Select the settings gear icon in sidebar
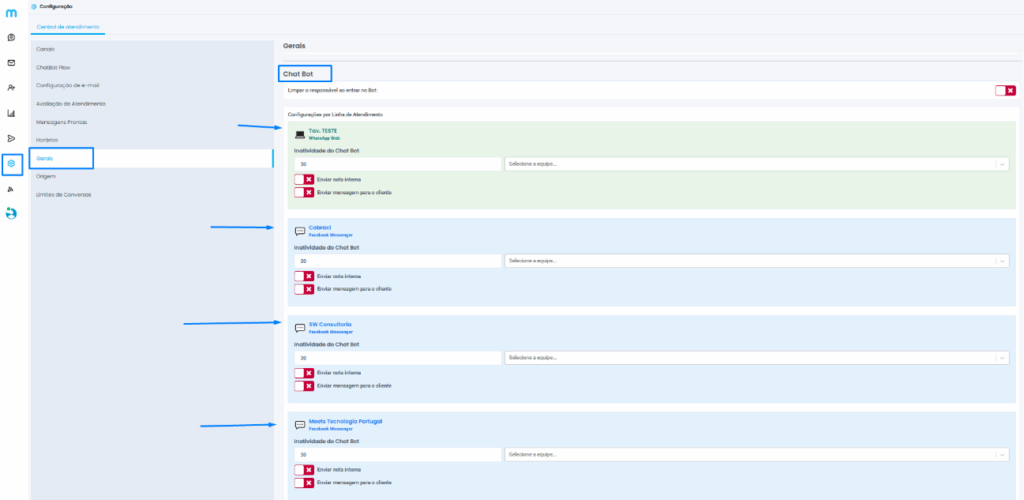This screenshot has width=1024, height=500. click(11, 163)
